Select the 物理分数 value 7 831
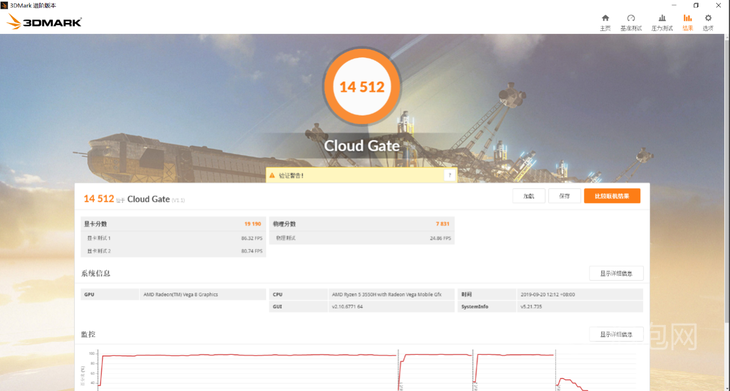 442,224
